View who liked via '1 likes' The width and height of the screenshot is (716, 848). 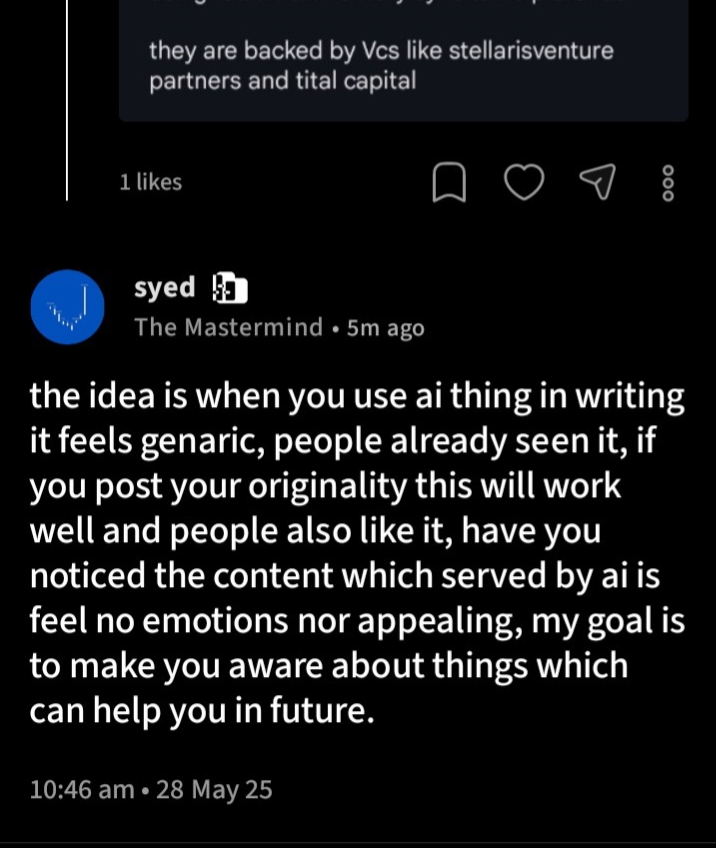pyautogui.click(x=150, y=182)
